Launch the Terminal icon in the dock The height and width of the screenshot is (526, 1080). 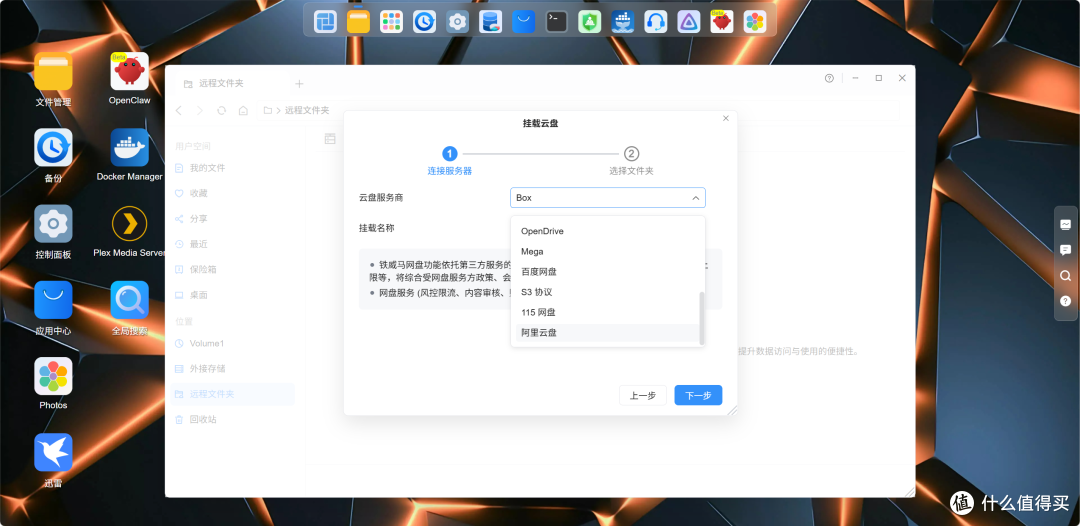tap(557, 22)
